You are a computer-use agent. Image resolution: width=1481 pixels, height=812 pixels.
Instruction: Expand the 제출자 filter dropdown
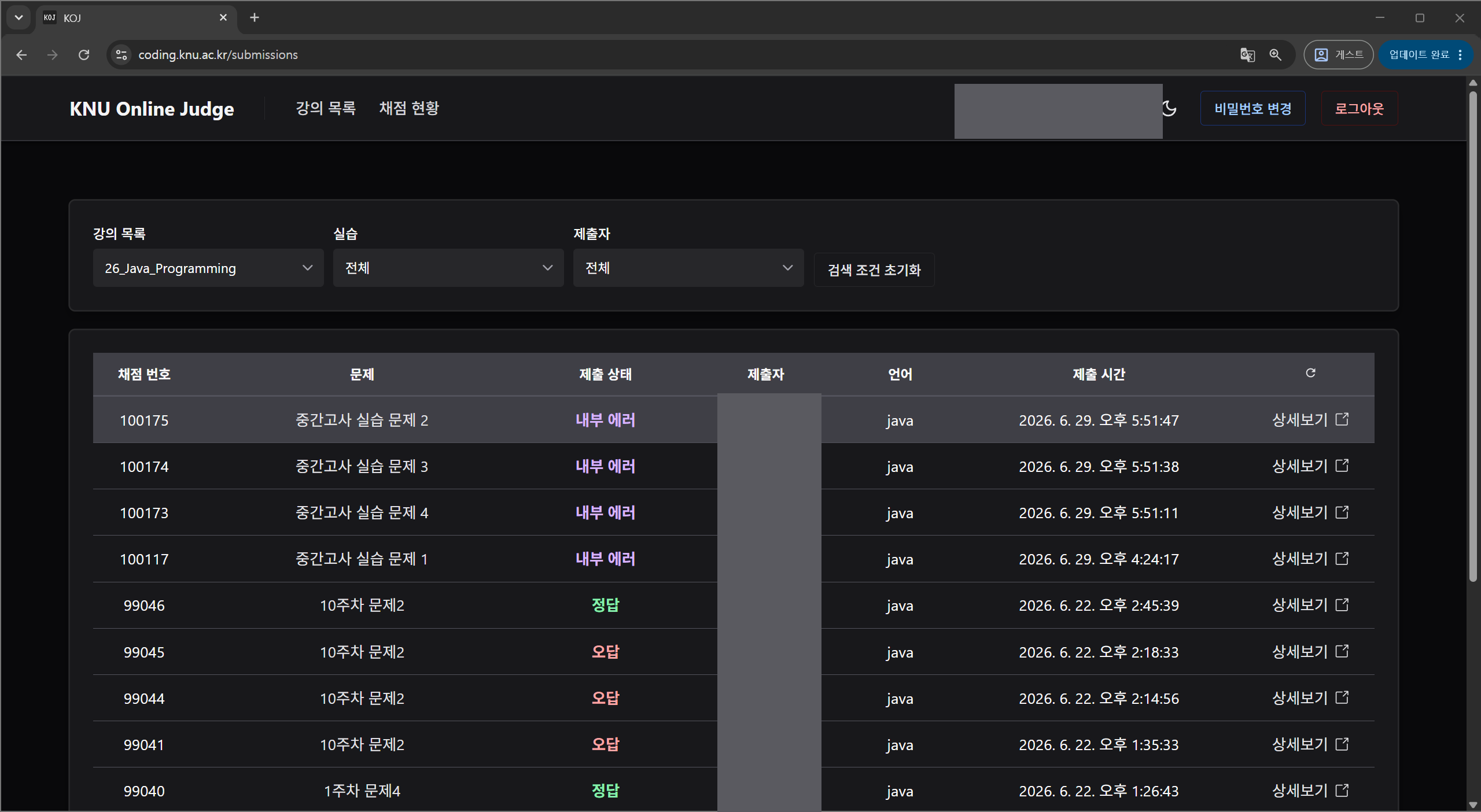[688, 268]
